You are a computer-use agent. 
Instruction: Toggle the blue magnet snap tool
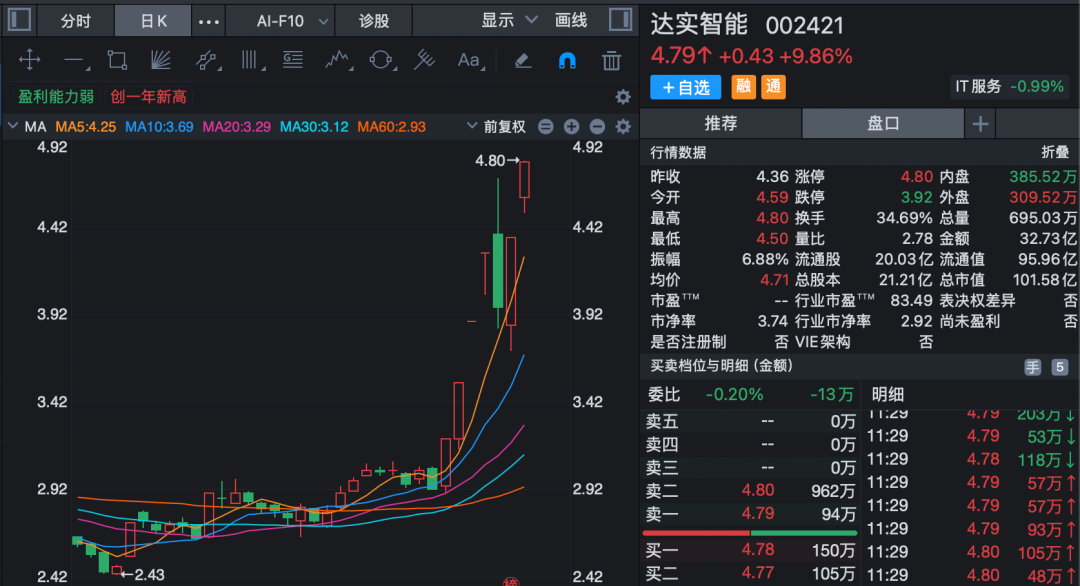pos(567,61)
